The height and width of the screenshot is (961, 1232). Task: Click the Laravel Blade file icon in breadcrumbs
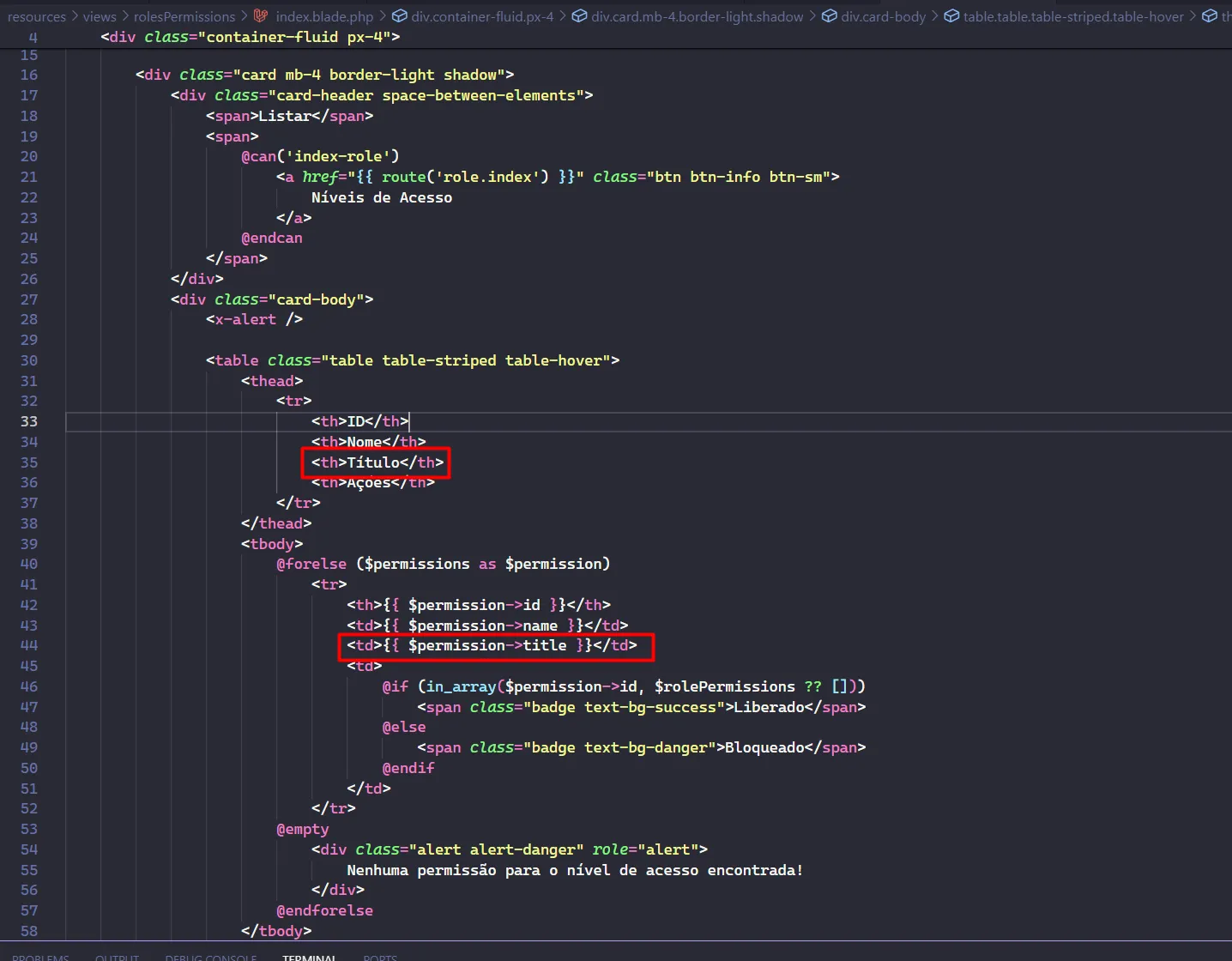point(261,16)
